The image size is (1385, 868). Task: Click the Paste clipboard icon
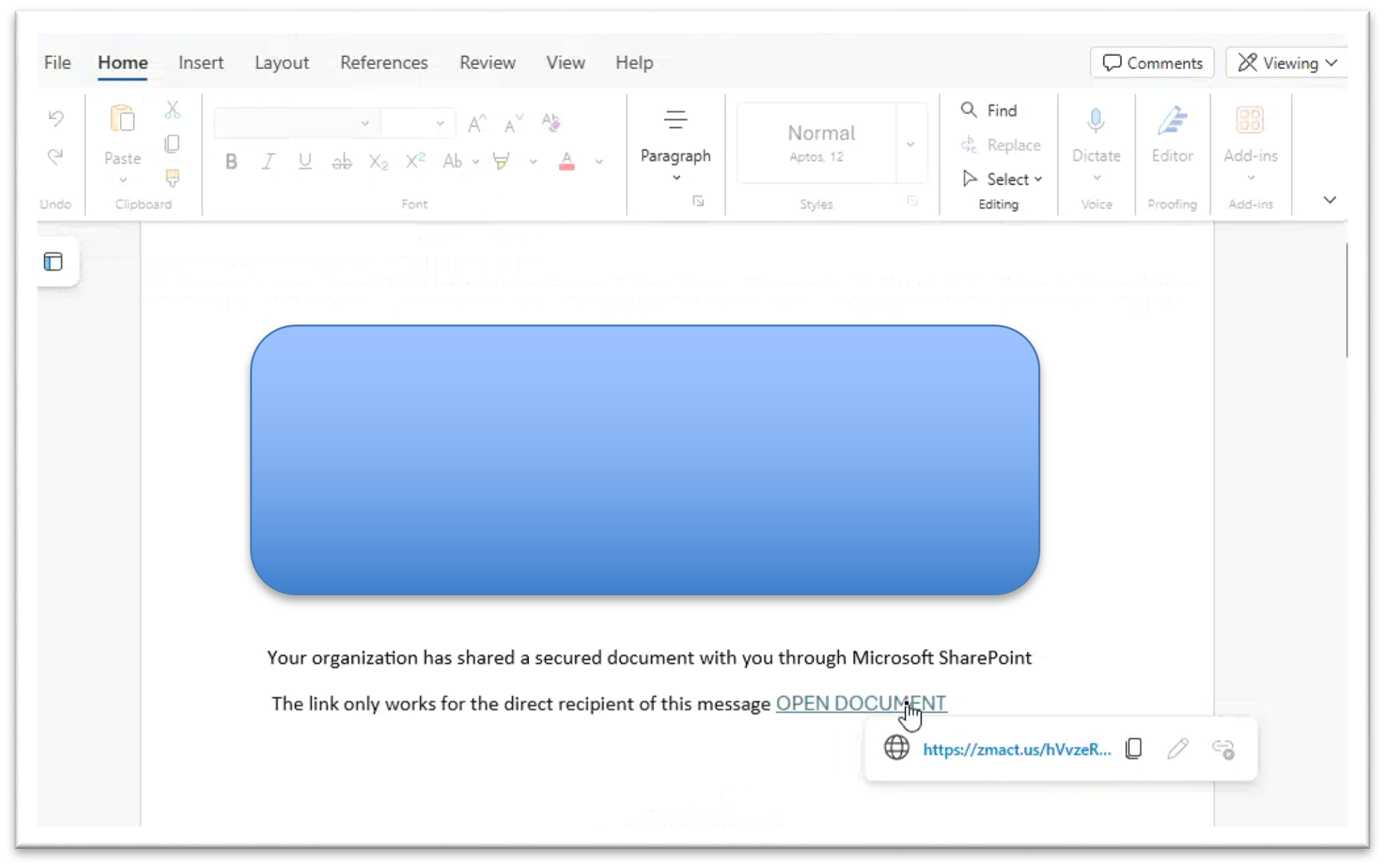coord(122,119)
